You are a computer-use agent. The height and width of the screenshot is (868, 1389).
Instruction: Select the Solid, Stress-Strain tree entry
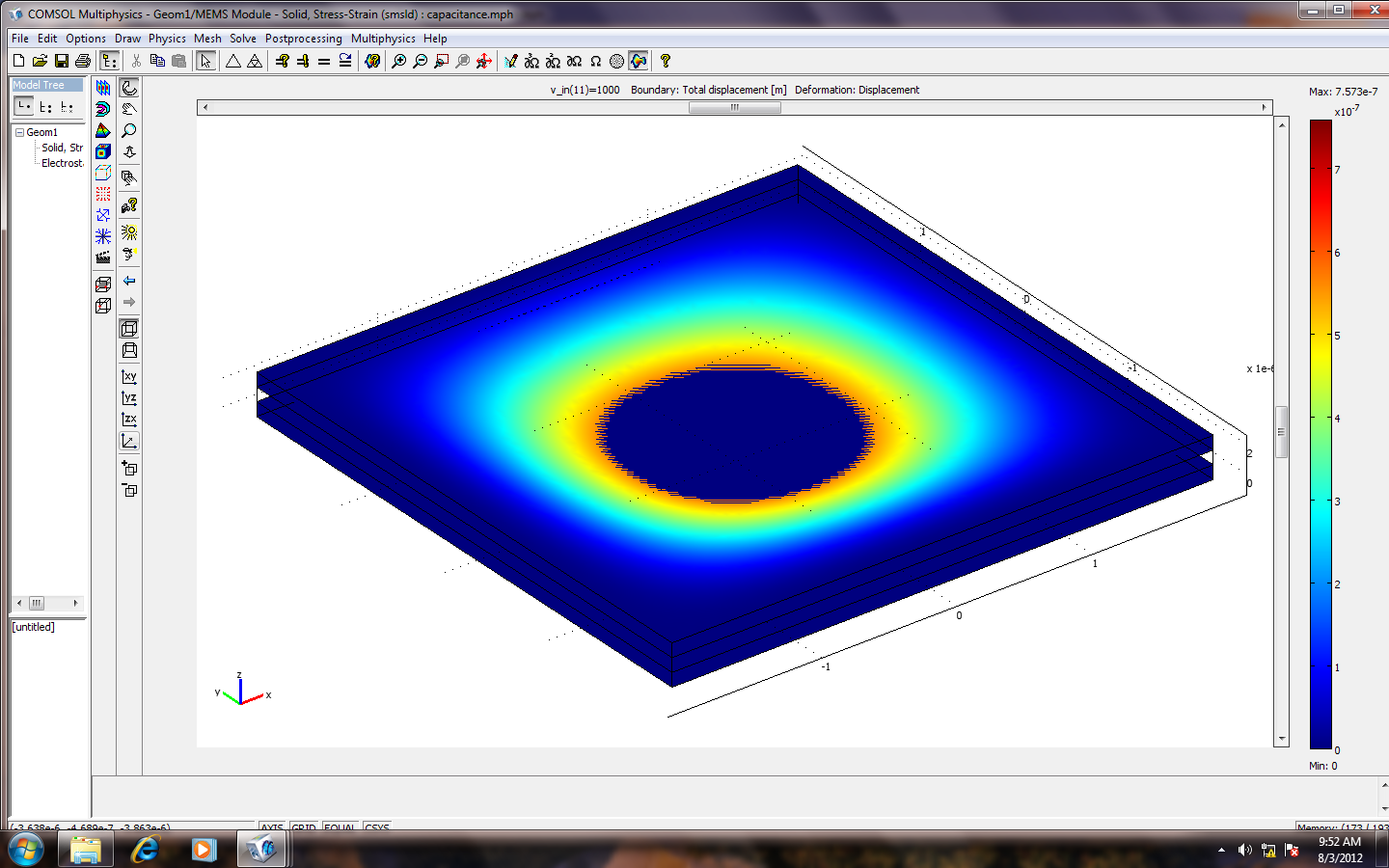[62, 148]
